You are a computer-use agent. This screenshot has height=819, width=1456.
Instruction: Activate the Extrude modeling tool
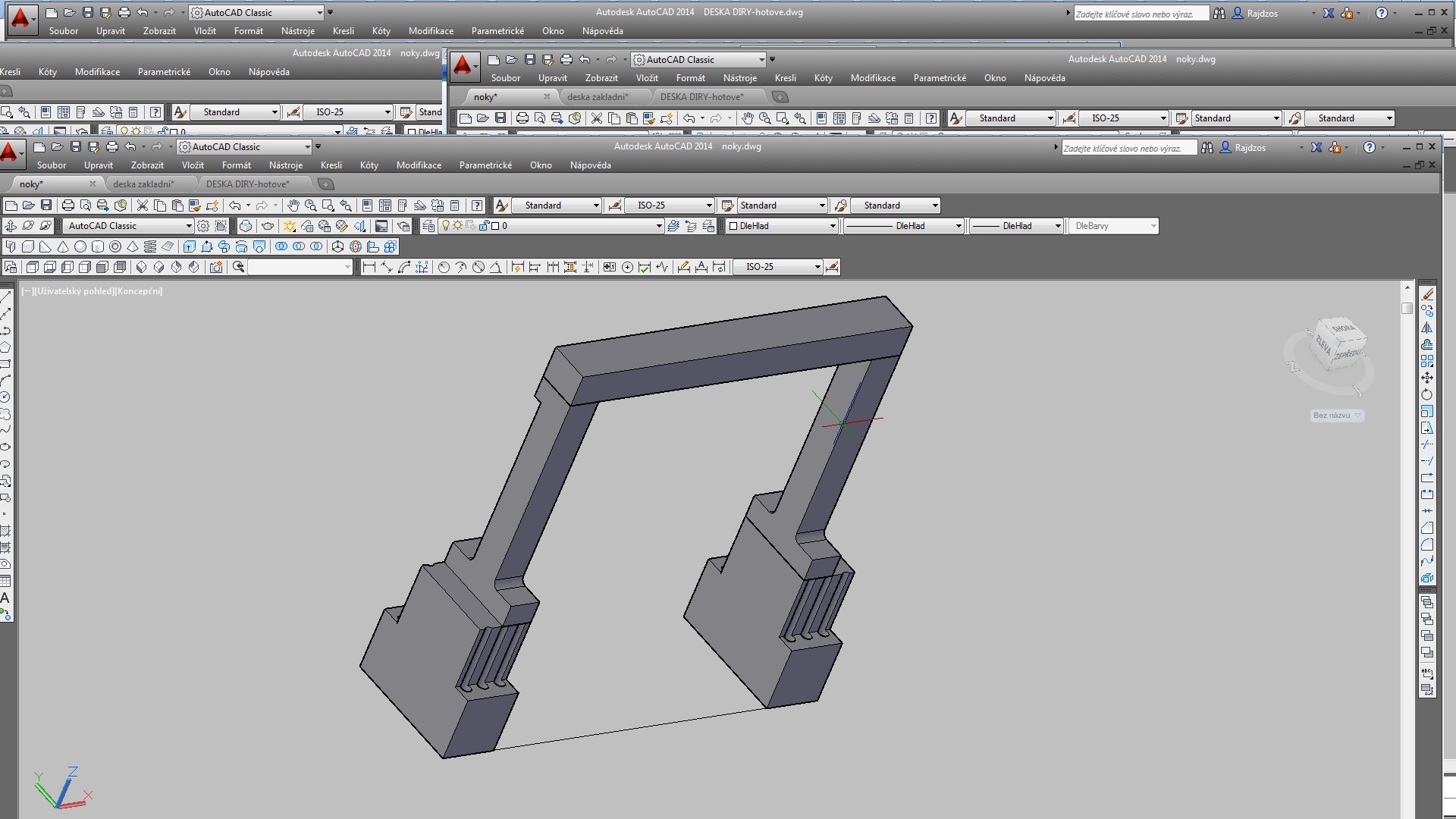click(x=189, y=246)
